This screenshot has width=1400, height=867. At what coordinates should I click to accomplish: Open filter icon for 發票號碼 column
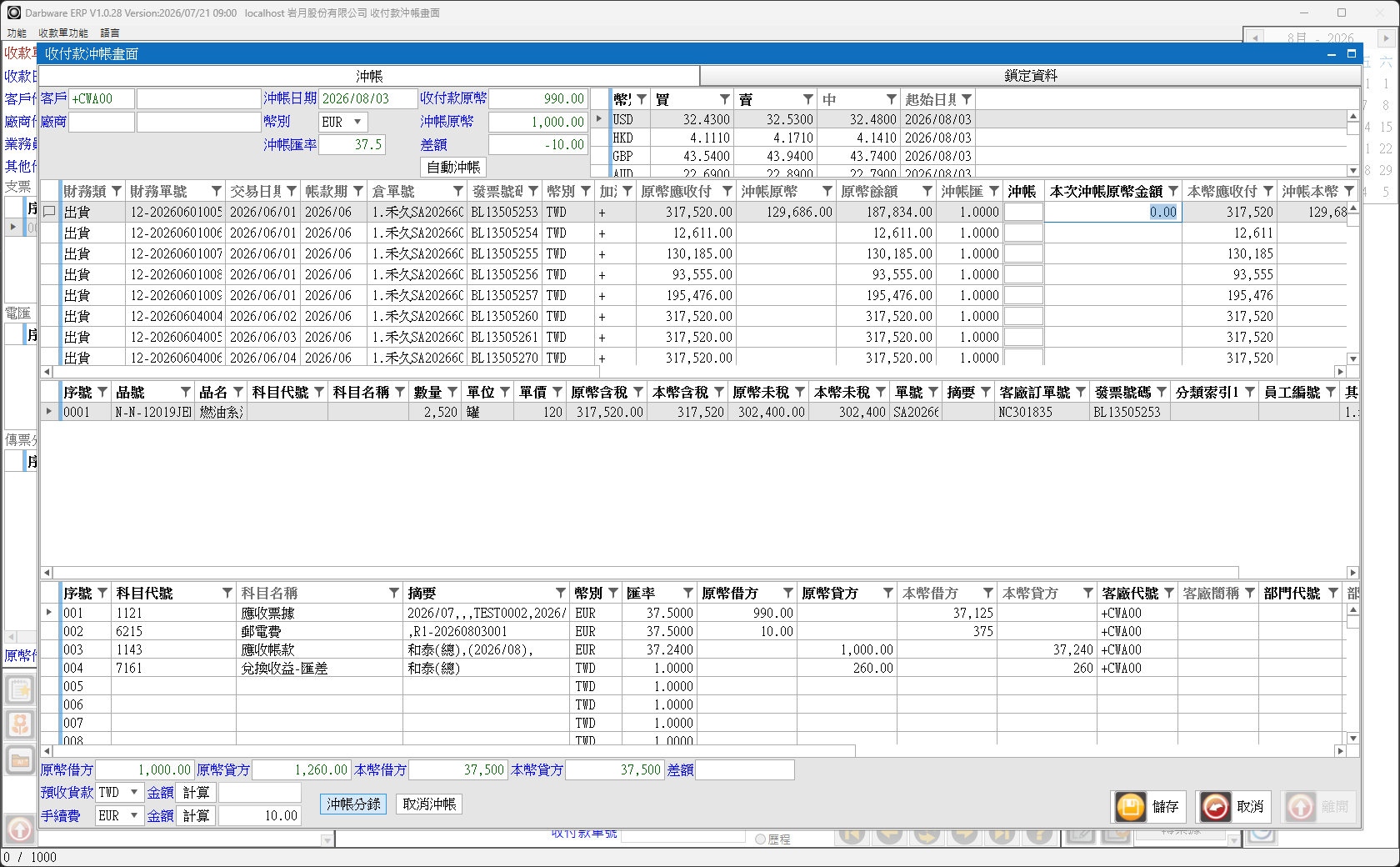tap(533, 191)
